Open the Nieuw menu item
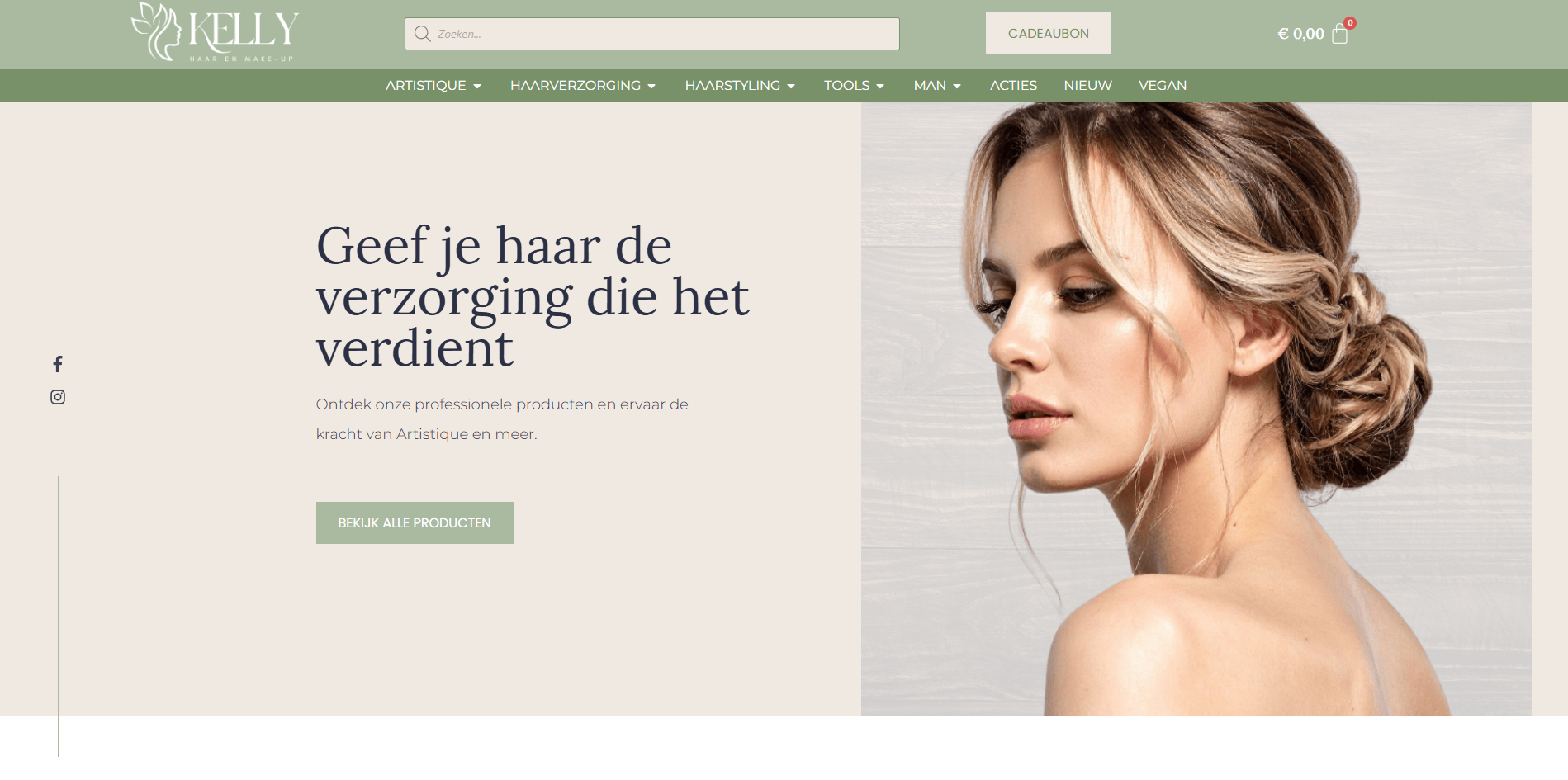The height and width of the screenshot is (780, 1568). (x=1087, y=86)
